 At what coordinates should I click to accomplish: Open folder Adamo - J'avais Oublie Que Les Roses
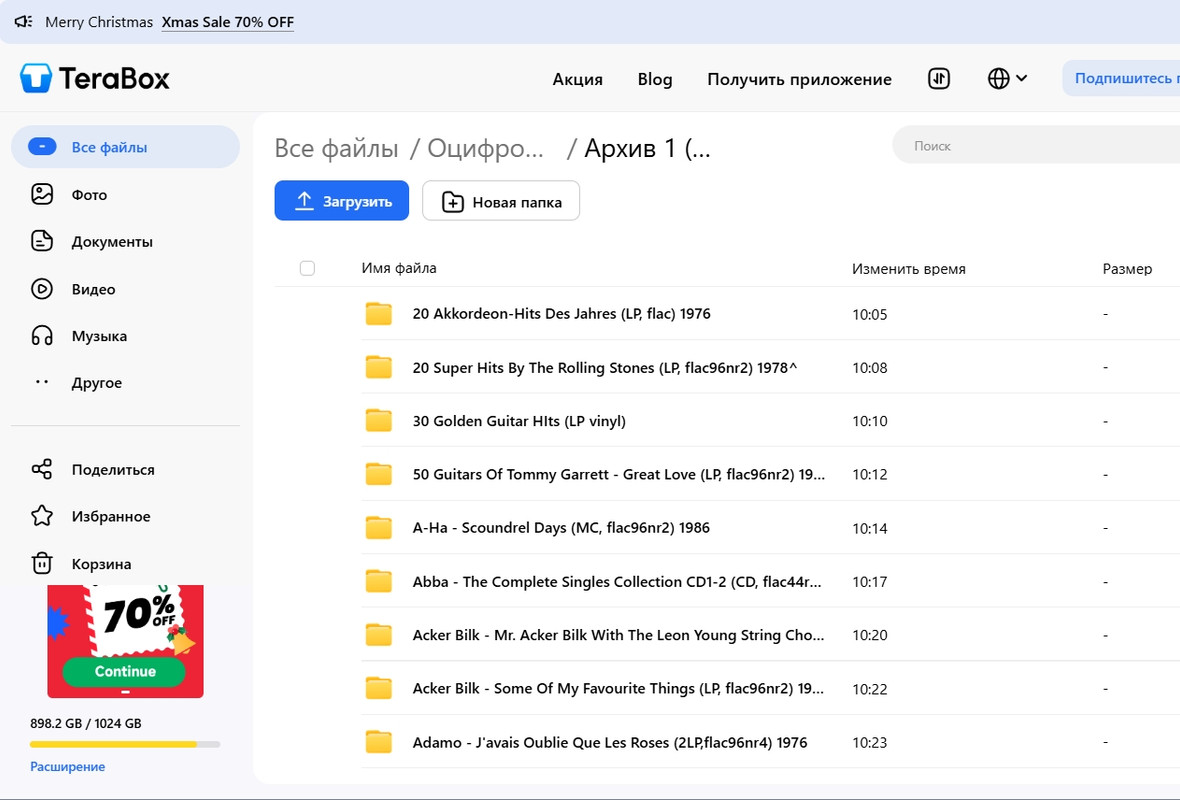[x=610, y=742]
